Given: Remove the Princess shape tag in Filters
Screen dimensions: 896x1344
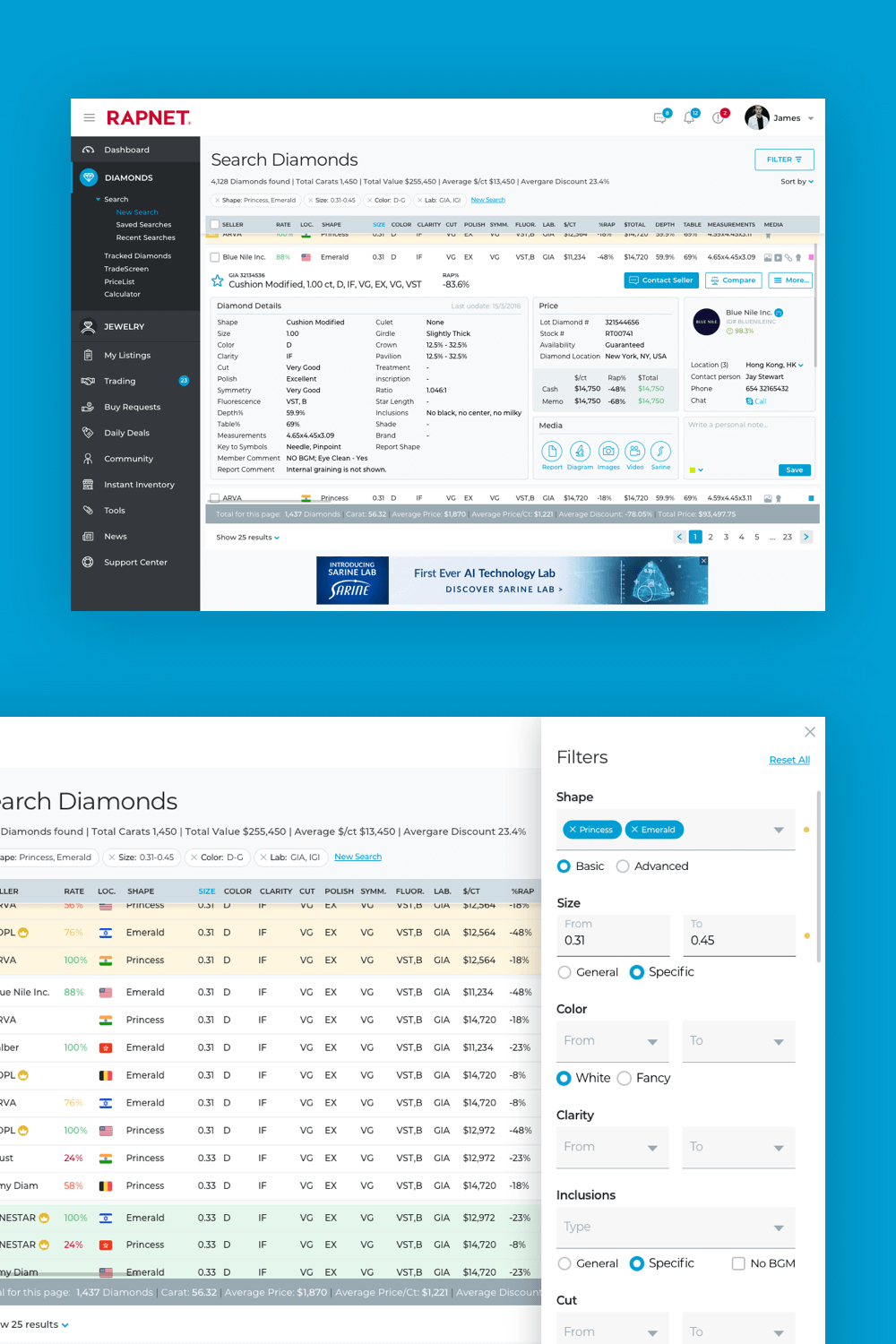Looking at the screenshot, I should click(572, 830).
